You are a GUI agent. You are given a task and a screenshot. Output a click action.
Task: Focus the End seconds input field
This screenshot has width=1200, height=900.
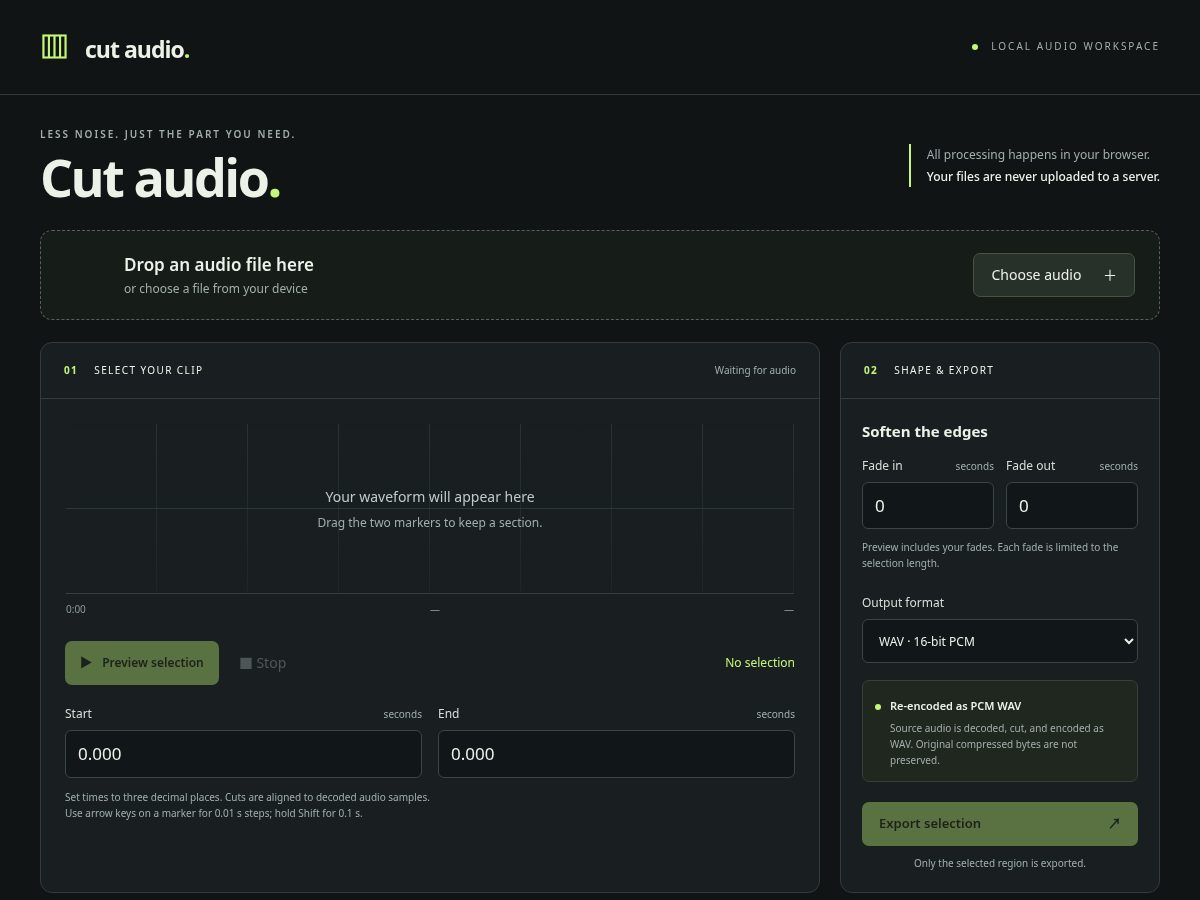(x=616, y=754)
